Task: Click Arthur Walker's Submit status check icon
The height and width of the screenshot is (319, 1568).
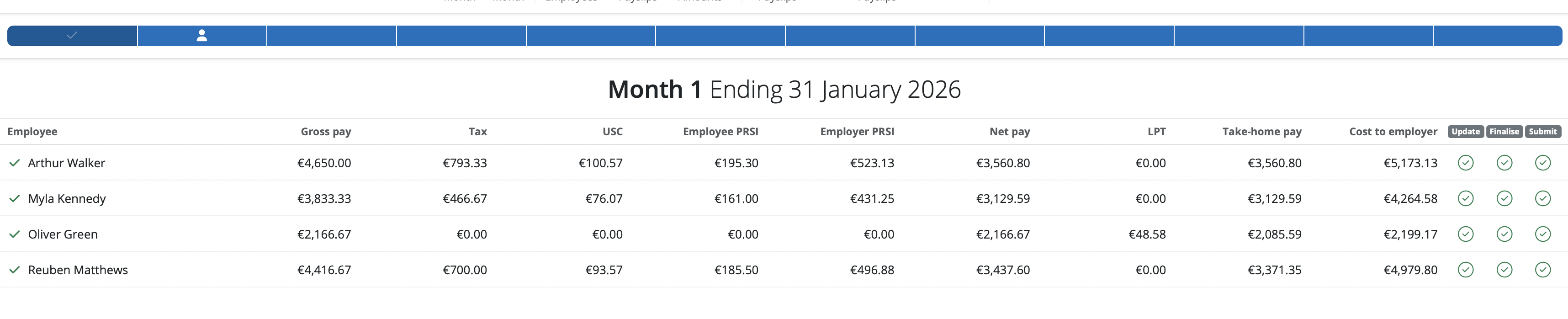Action: (x=1542, y=163)
